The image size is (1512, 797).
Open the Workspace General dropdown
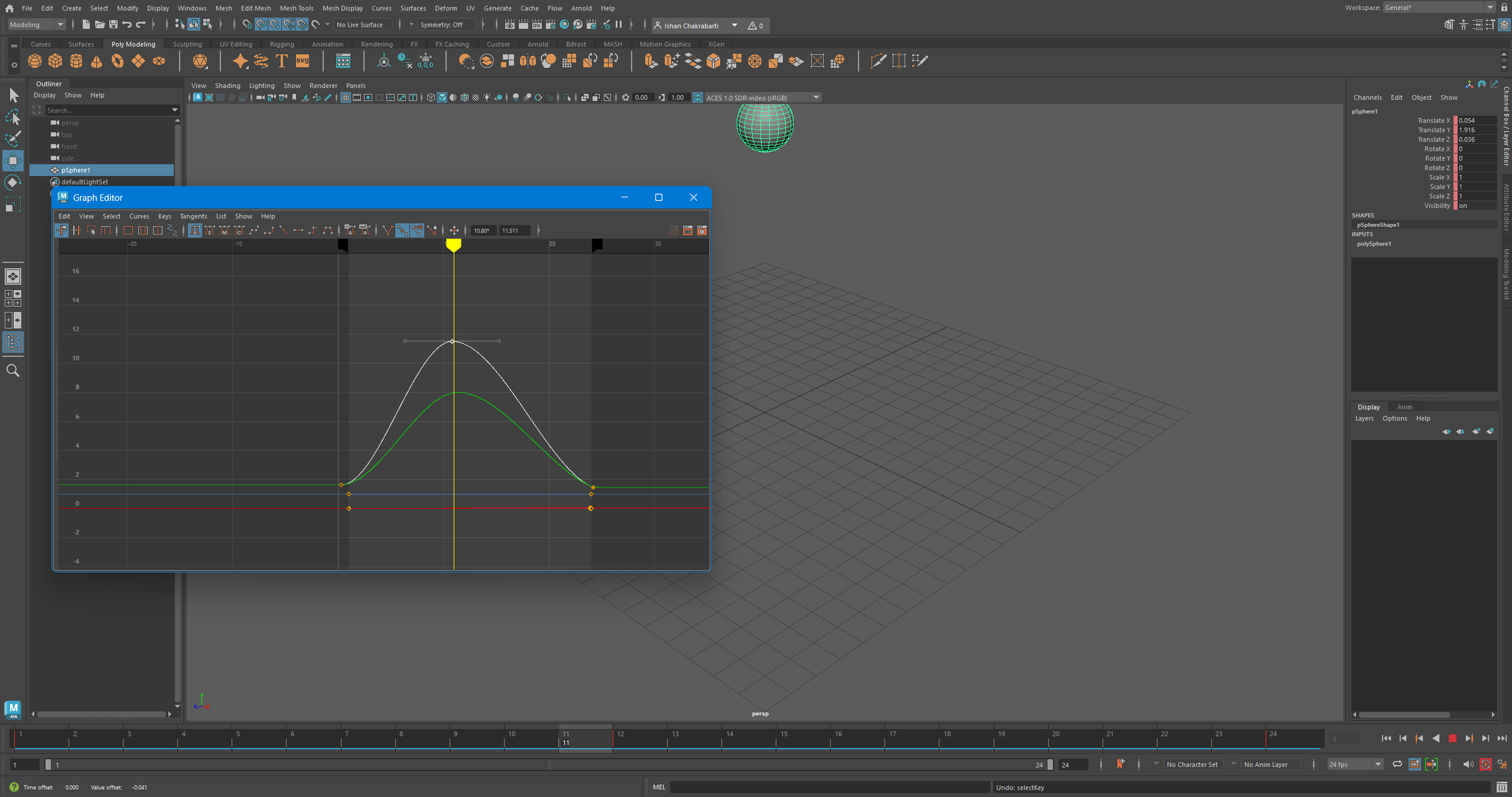coord(1439,8)
